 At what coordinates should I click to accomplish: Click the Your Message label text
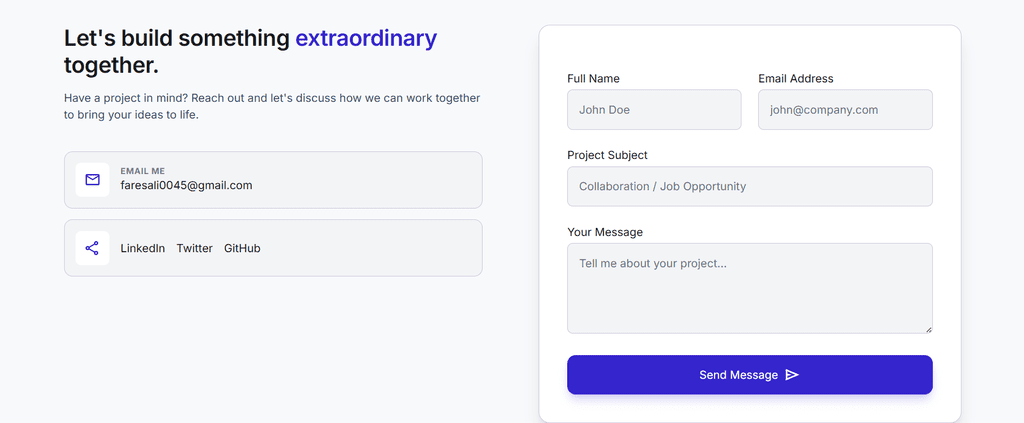(x=605, y=232)
